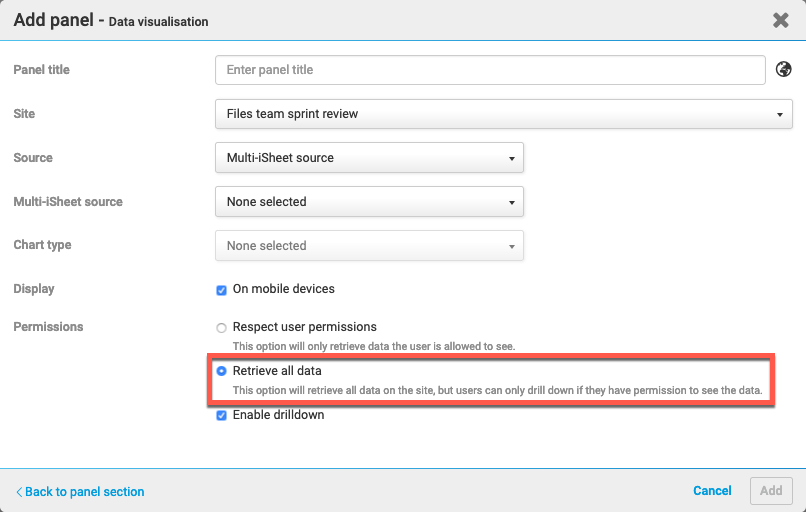Expand the Multi-iSheet source dropdown
806x512 pixels.
369,202
